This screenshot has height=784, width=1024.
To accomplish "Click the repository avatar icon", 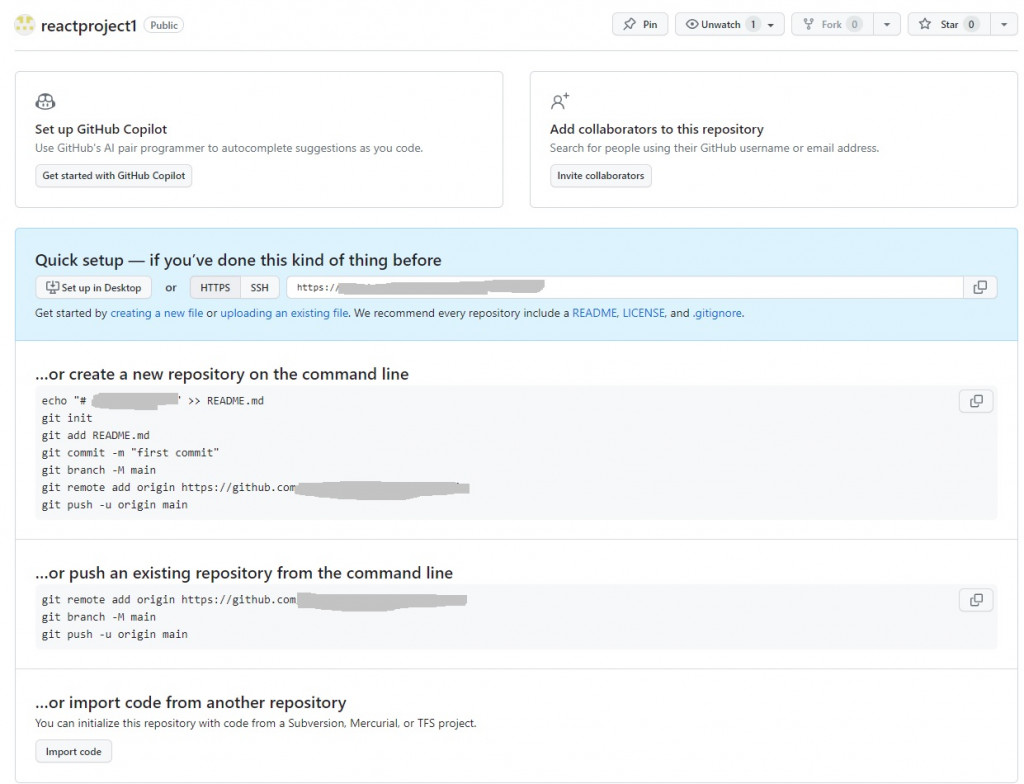I will 24,25.
